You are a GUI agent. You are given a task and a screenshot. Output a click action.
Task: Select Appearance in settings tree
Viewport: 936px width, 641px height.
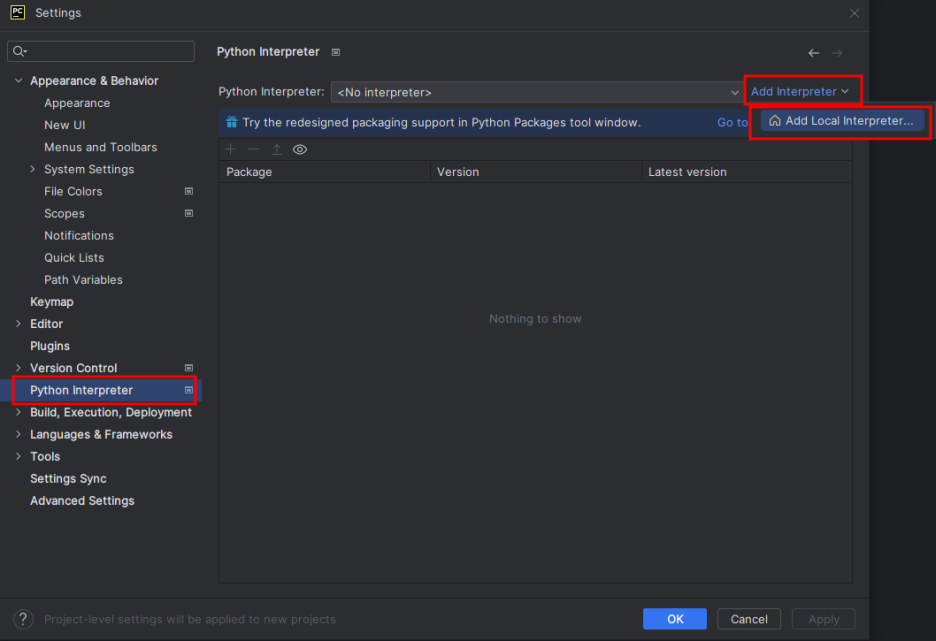click(x=77, y=103)
